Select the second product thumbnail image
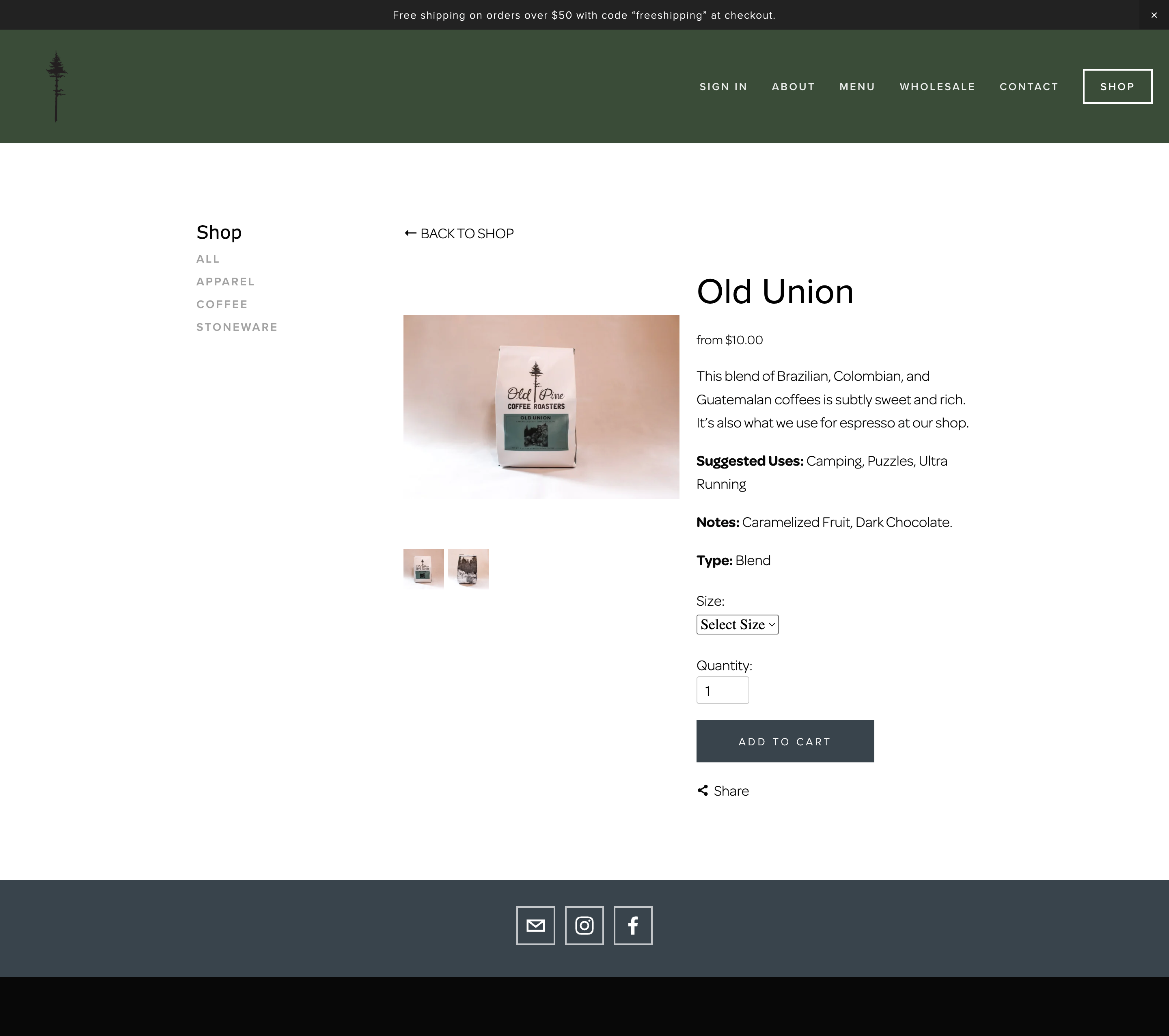The height and width of the screenshot is (1036, 1169). tap(468, 568)
